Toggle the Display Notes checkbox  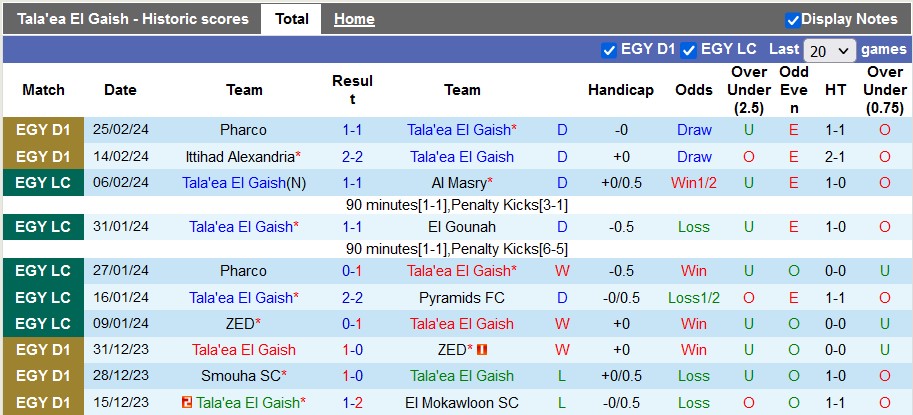[x=793, y=19]
